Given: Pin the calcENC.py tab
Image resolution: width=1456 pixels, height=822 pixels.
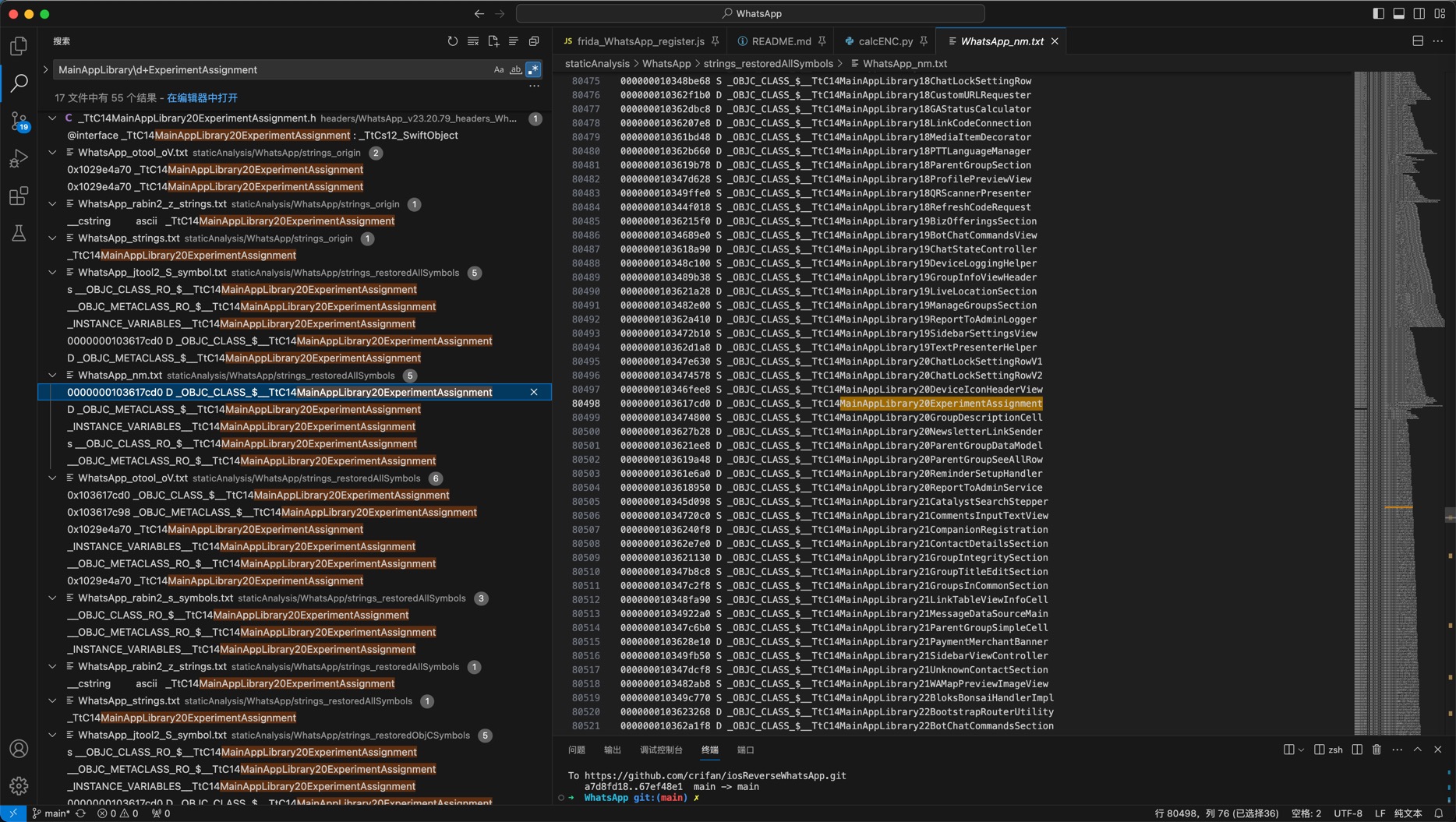Looking at the screenshot, I should (924, 41).
